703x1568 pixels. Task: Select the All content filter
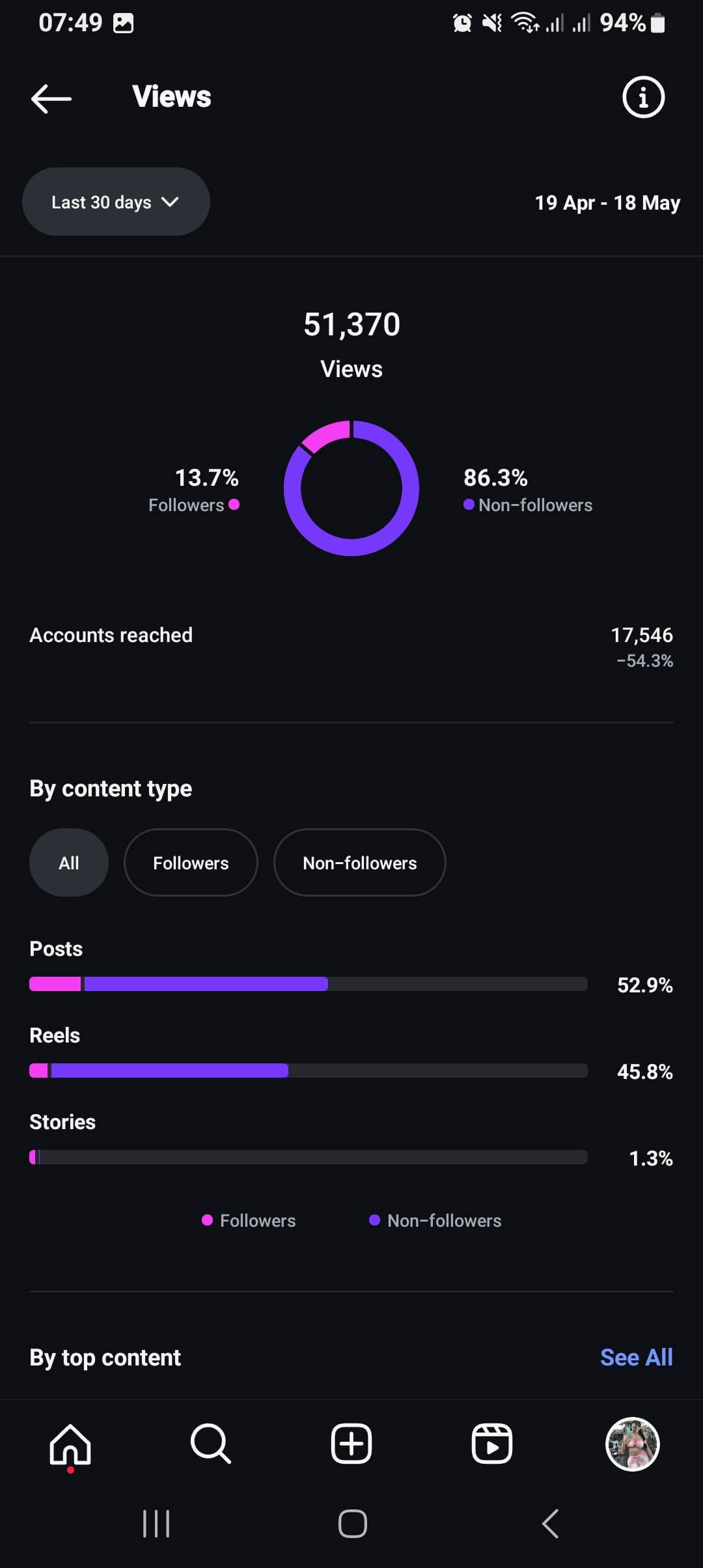[x=69, y=863]
